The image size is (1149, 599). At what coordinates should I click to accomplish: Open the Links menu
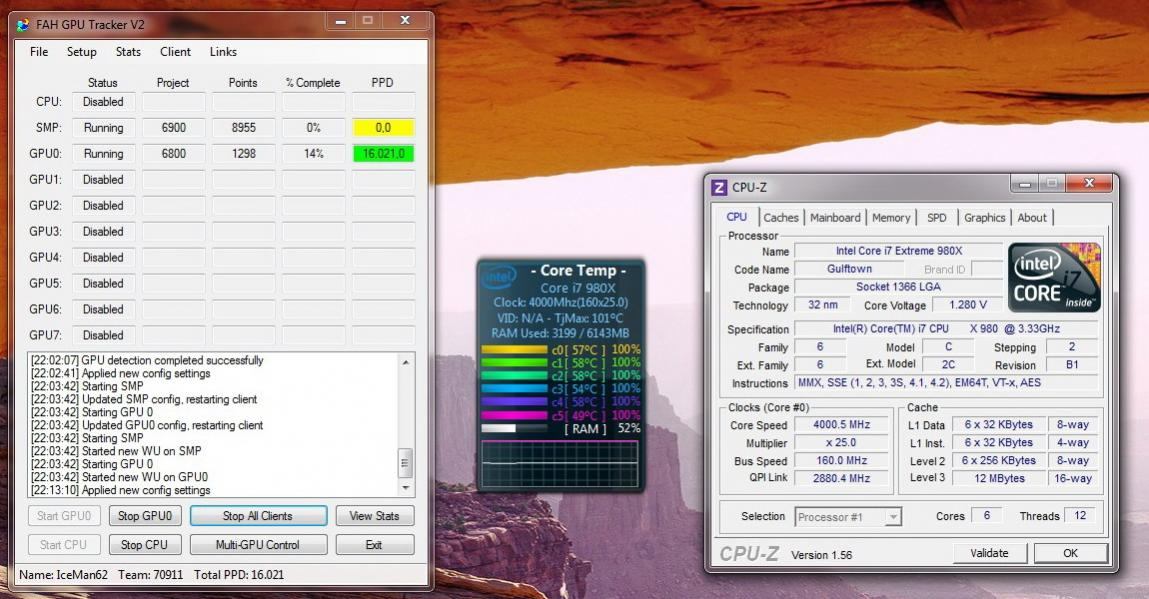(223, 52)
